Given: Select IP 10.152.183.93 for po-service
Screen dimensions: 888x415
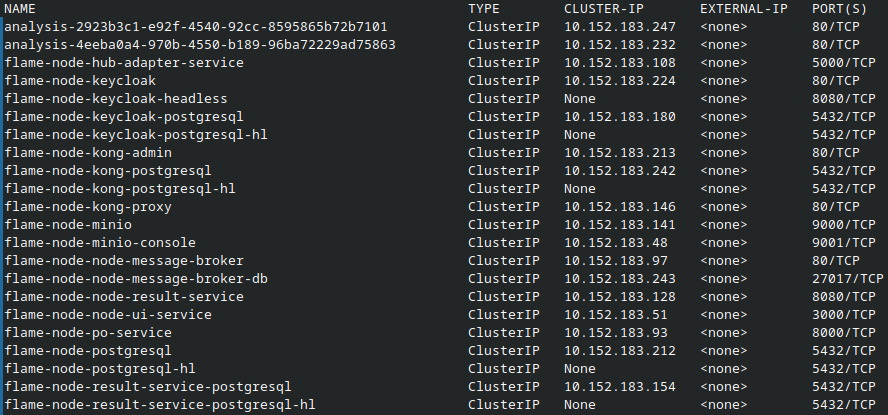Looking at the screenshot, I should pos(616,333).
